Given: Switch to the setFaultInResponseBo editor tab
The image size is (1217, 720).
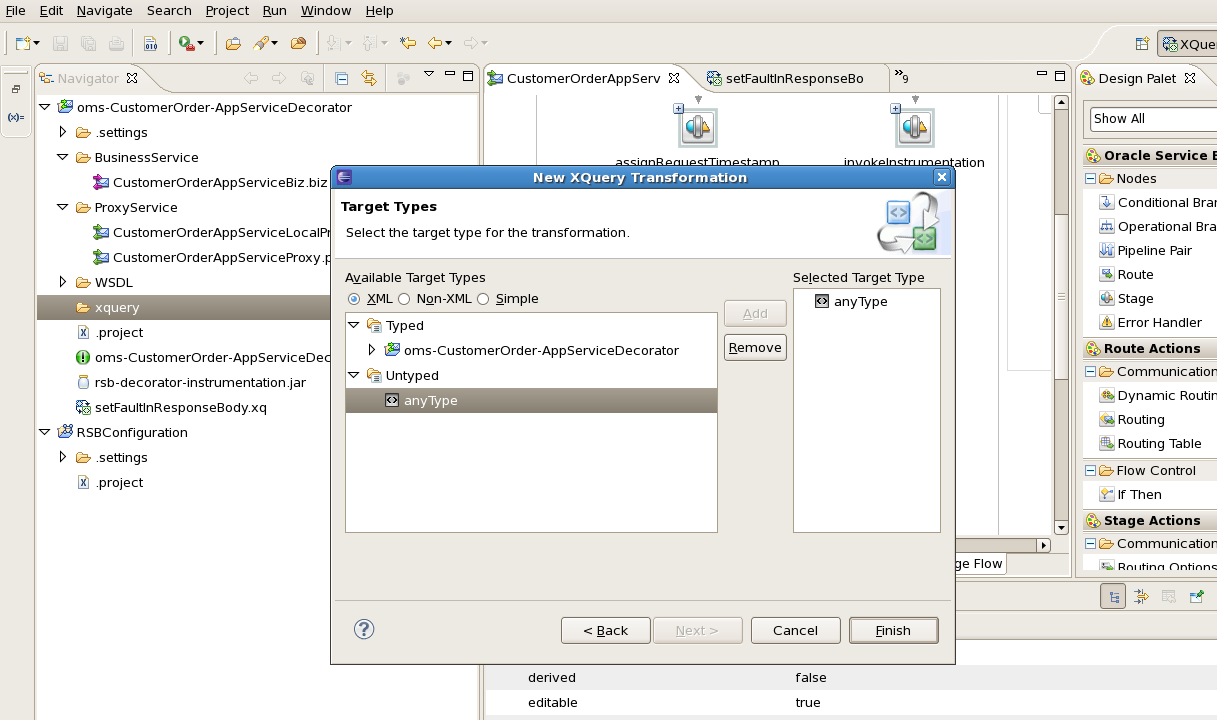Looking at the screenshot, I should pos(795,78).
